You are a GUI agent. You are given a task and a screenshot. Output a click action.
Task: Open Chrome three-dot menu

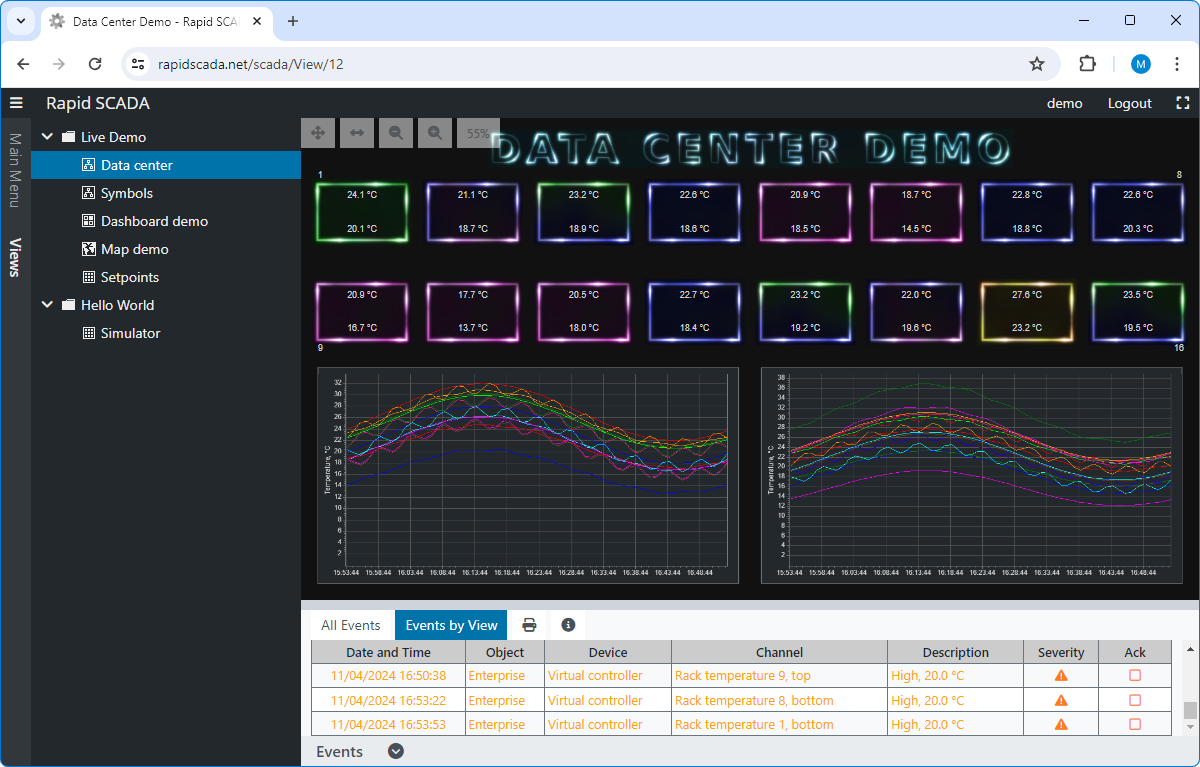tap(1177, 64)
